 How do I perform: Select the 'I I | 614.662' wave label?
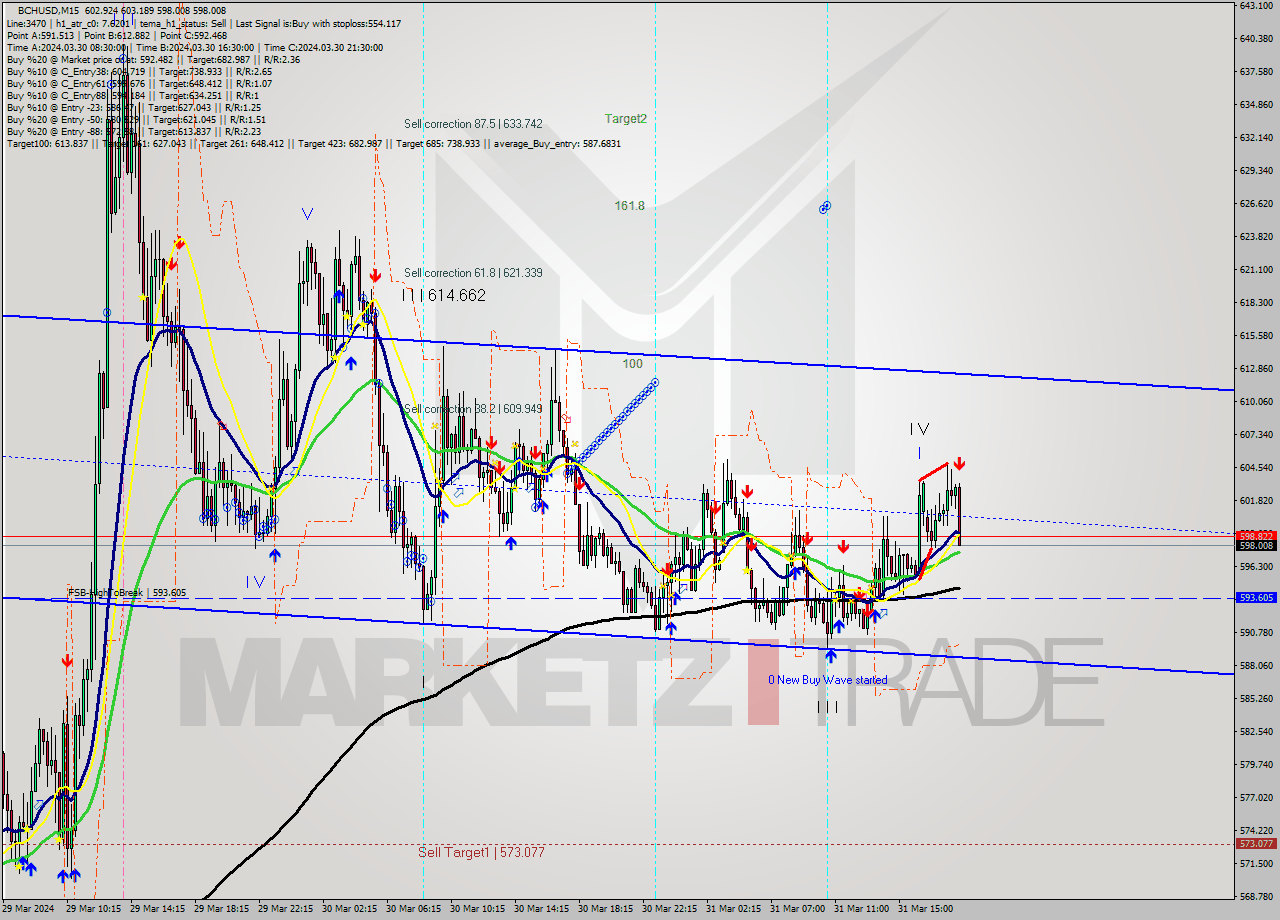pos(443,295)
